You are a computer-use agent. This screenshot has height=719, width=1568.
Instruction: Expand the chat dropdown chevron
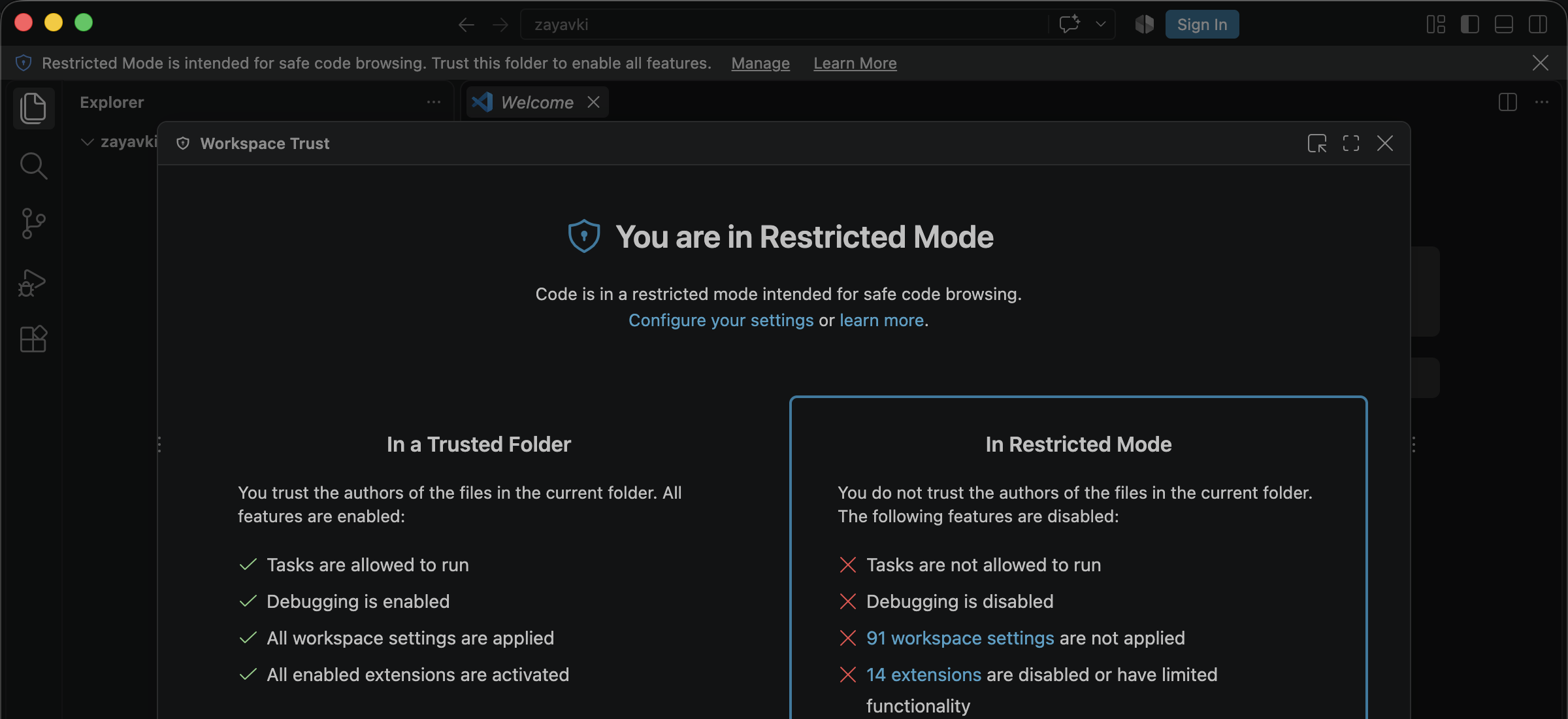point(1101,24)
